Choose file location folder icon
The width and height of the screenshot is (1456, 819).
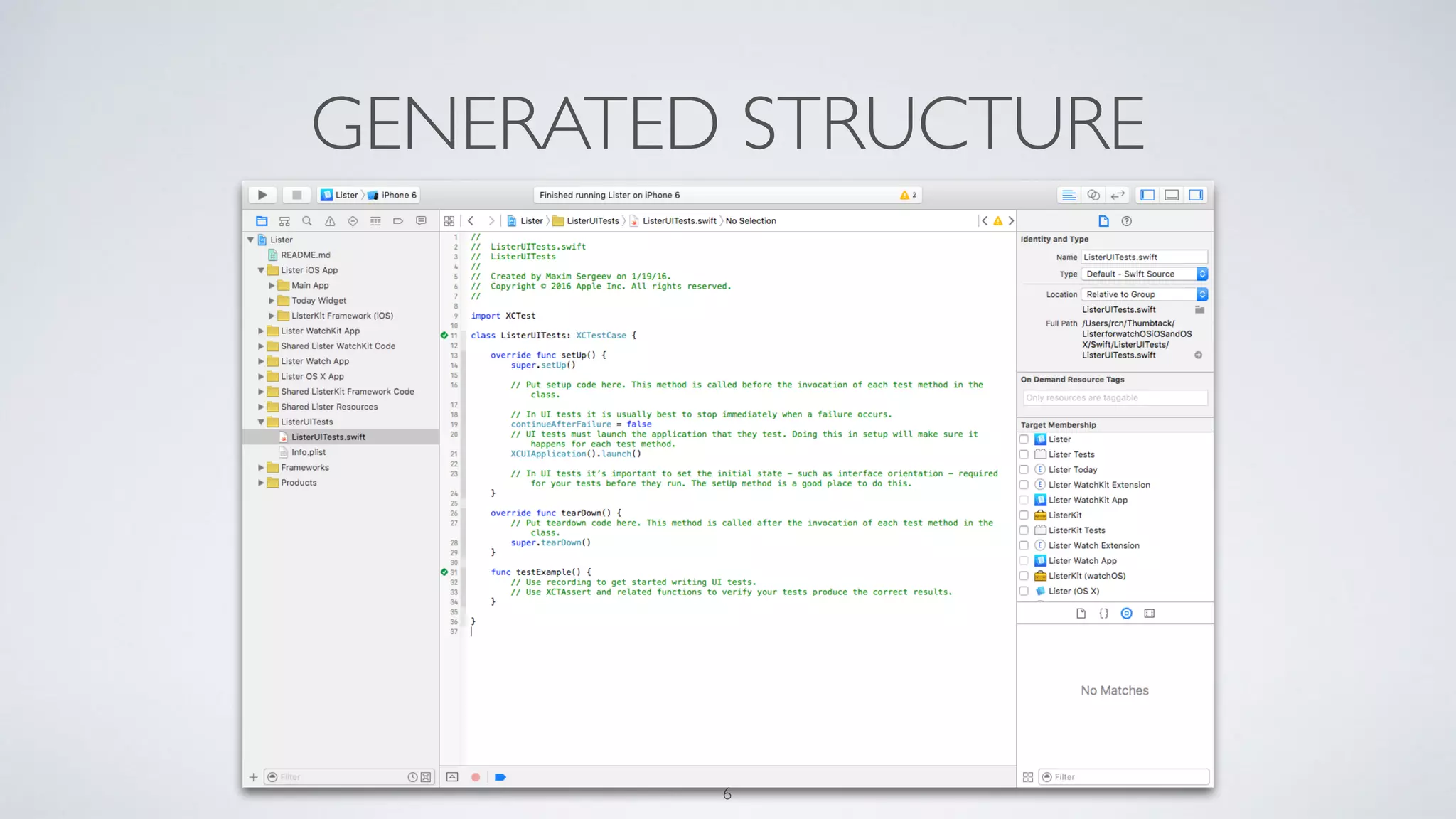(1200, 309)
